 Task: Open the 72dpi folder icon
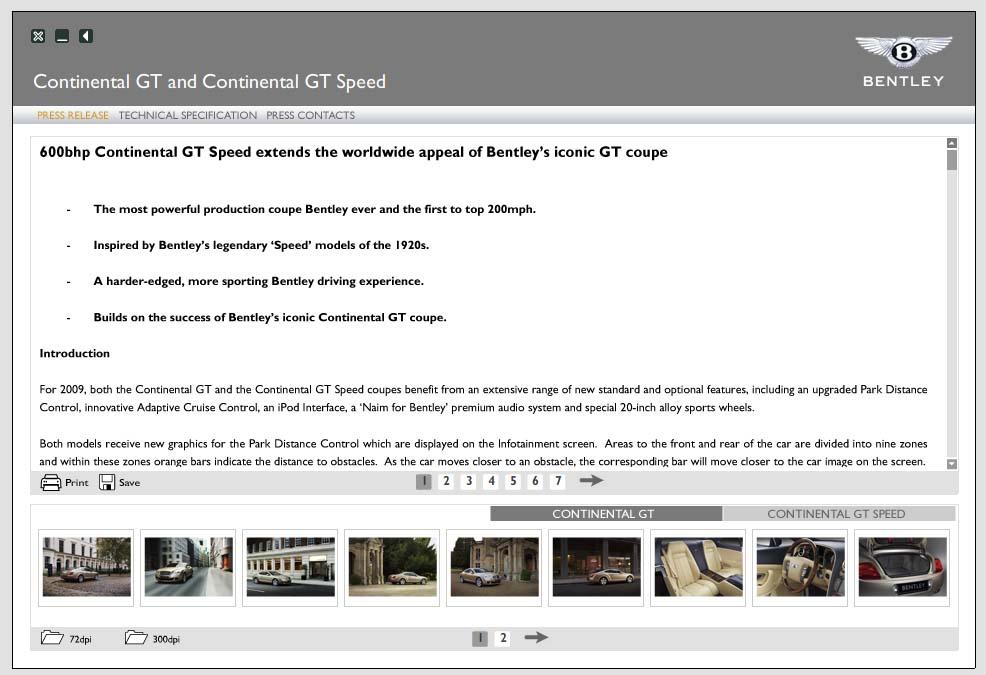click(52, 638)
